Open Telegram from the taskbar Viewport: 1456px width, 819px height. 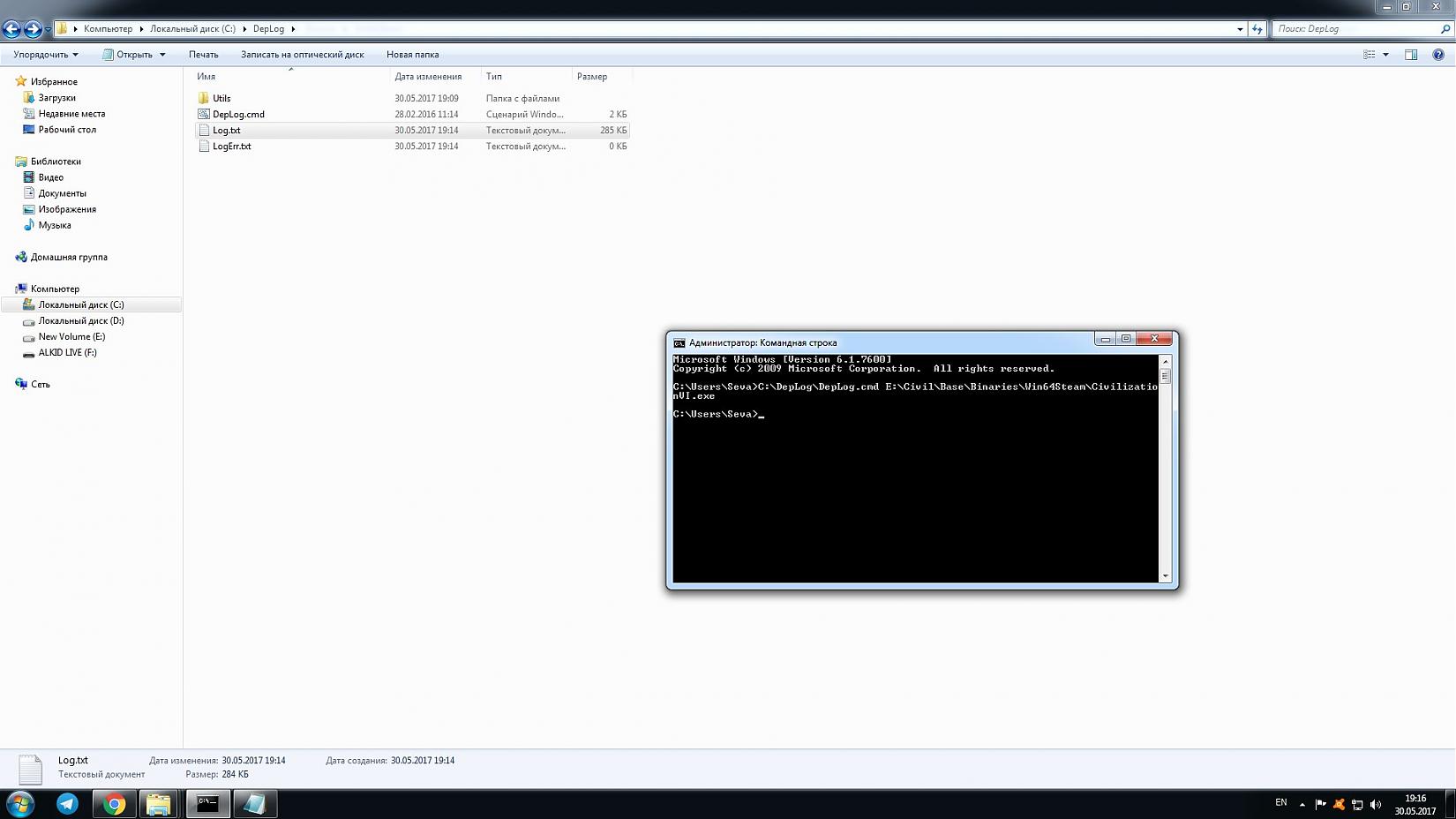[x=67, y=804]
